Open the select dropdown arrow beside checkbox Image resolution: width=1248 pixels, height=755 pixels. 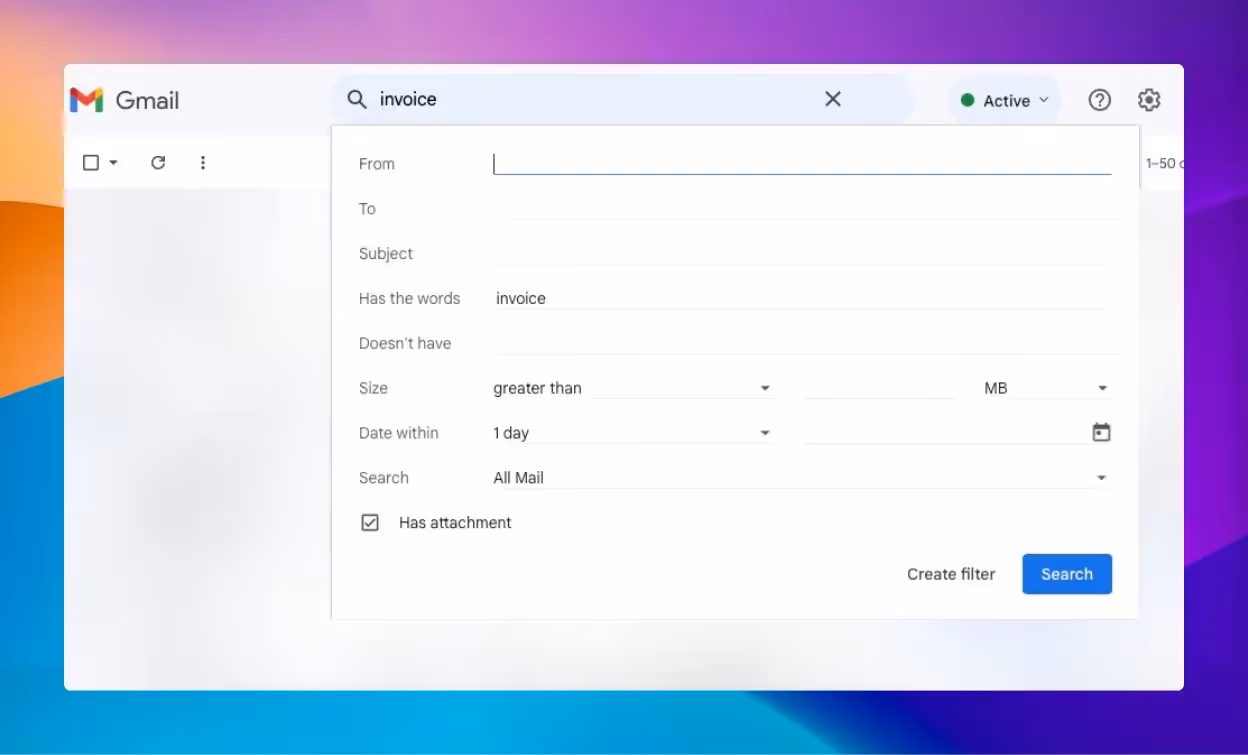point(113,162)
